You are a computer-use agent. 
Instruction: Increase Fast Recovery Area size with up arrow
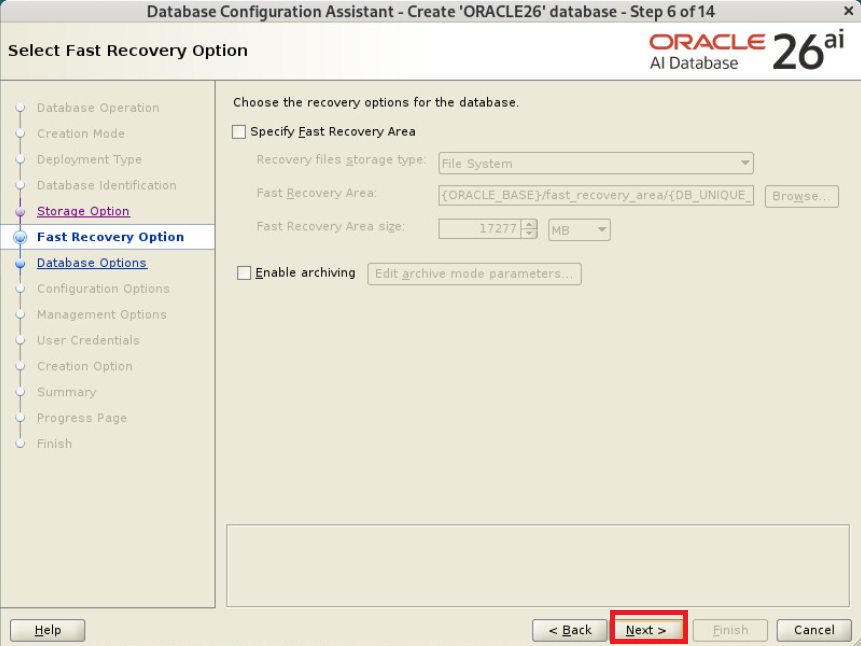tap(529, 224)
